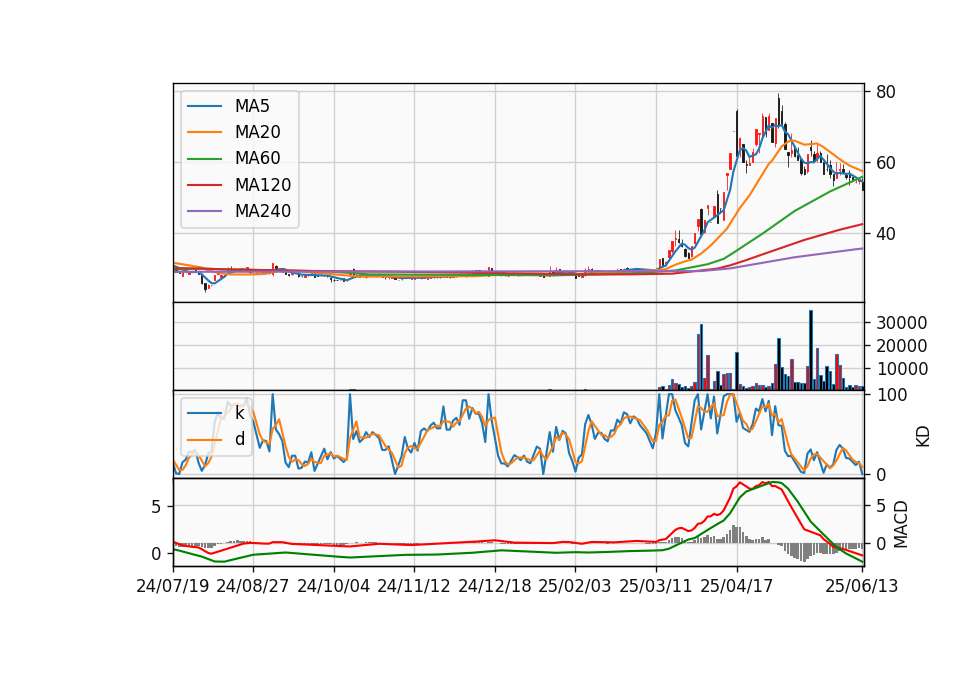Click the MA20 legend label
960x690 pixels.
[x=257, y=132]
